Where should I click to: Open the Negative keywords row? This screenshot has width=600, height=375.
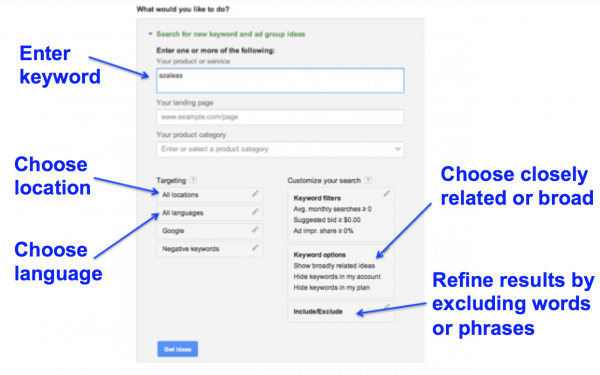click(x=209, y=249)
